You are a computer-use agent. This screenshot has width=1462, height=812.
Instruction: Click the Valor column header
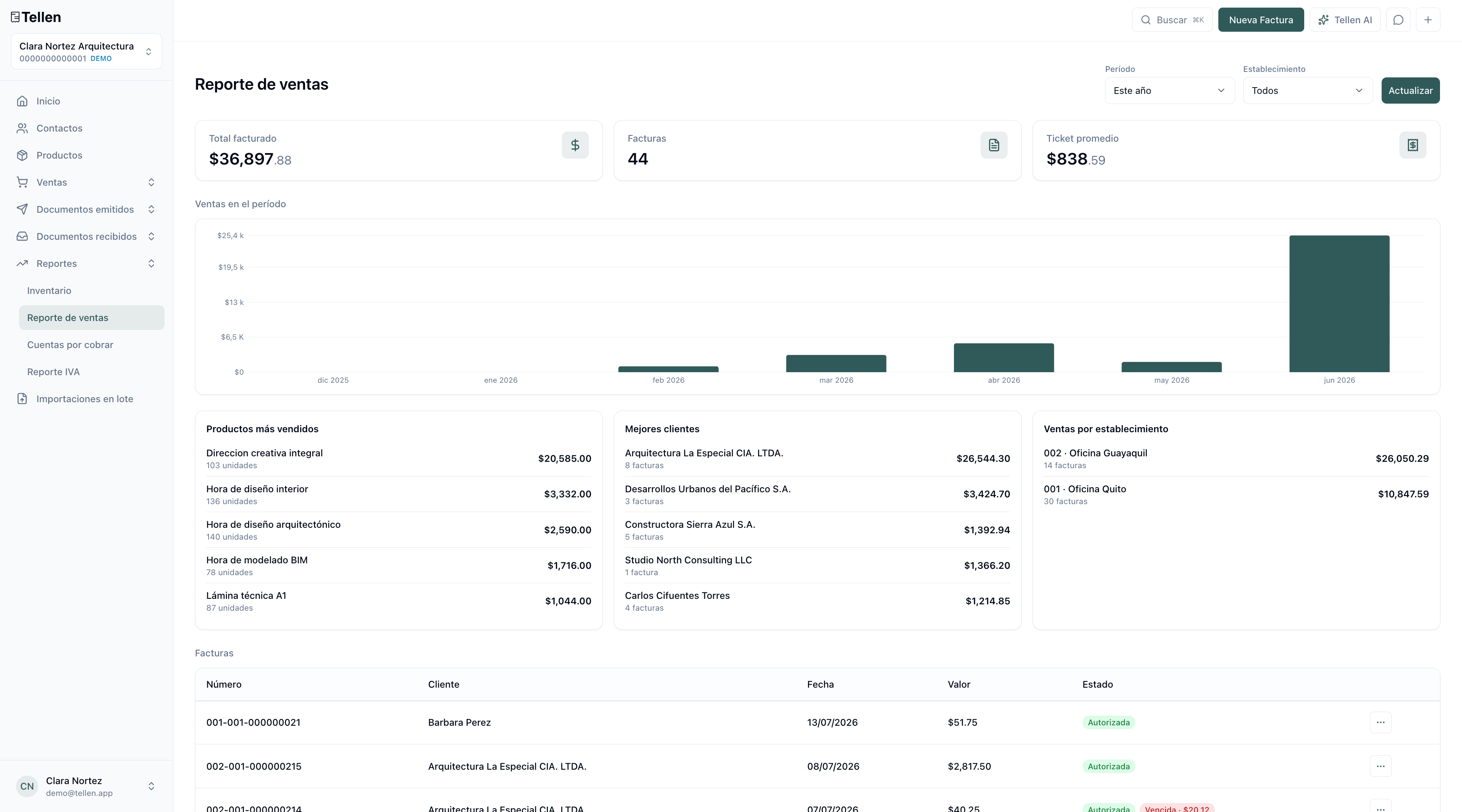[959, 684]
